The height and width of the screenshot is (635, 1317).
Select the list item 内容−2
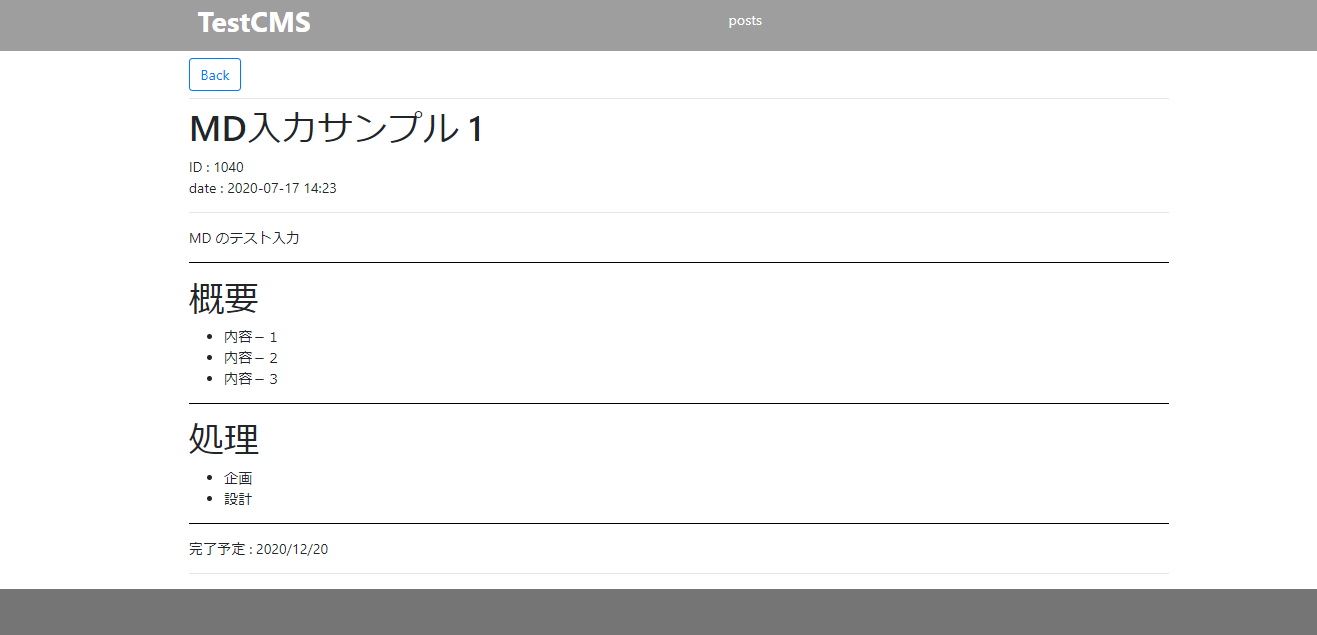(x=250, y=357)
